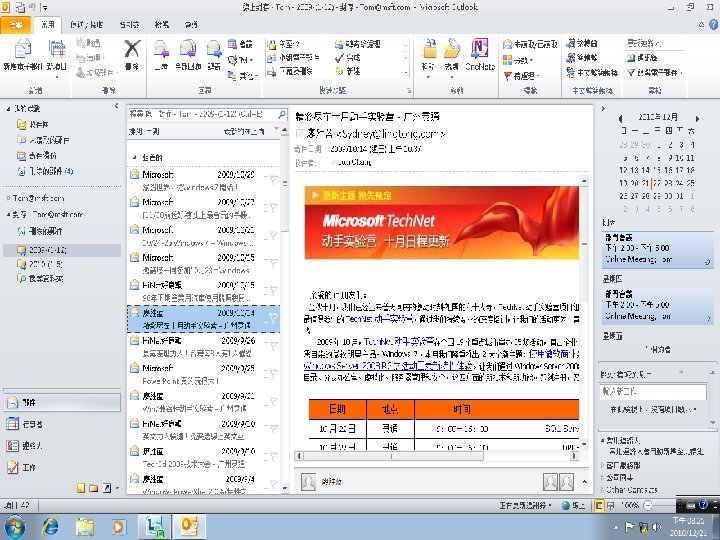This screenshot has height=540, width=720.
Task: Click the large black X Delete button
Action: [132, 49]
